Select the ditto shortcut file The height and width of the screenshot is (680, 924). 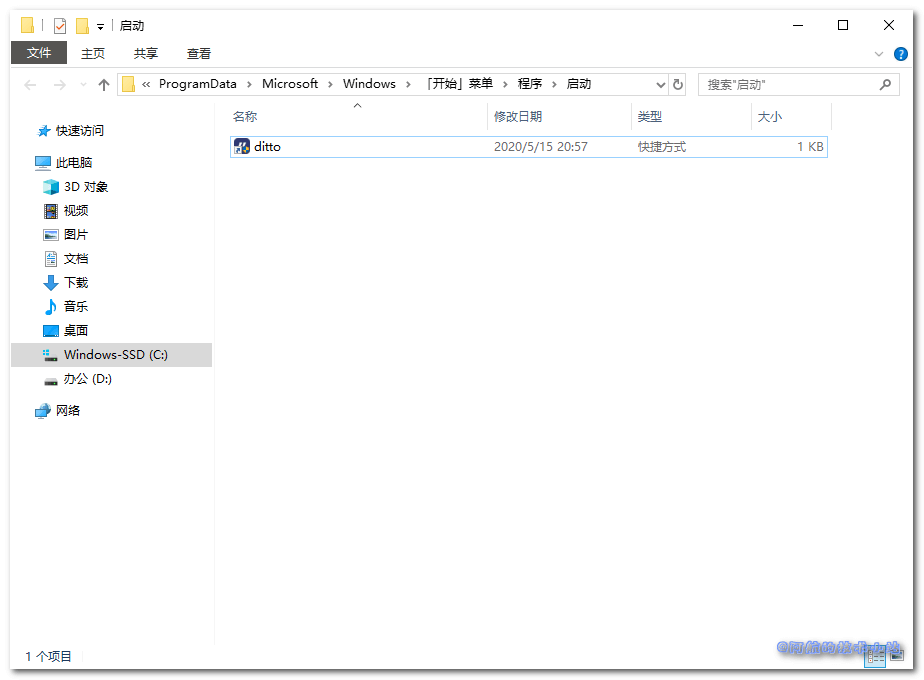coord(267,147)
